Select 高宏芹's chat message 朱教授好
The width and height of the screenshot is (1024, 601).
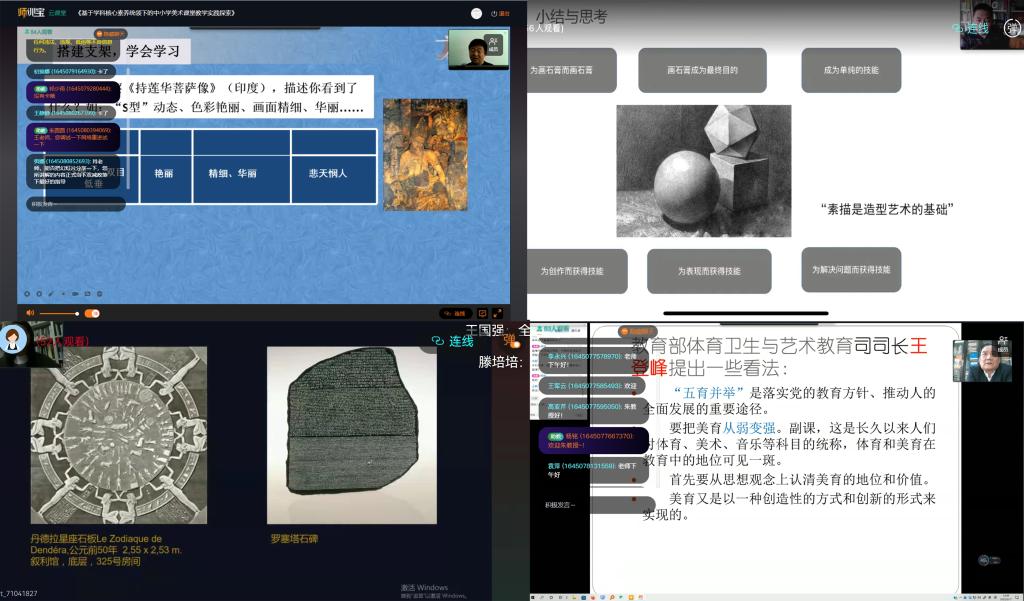(x=592, y=410)
